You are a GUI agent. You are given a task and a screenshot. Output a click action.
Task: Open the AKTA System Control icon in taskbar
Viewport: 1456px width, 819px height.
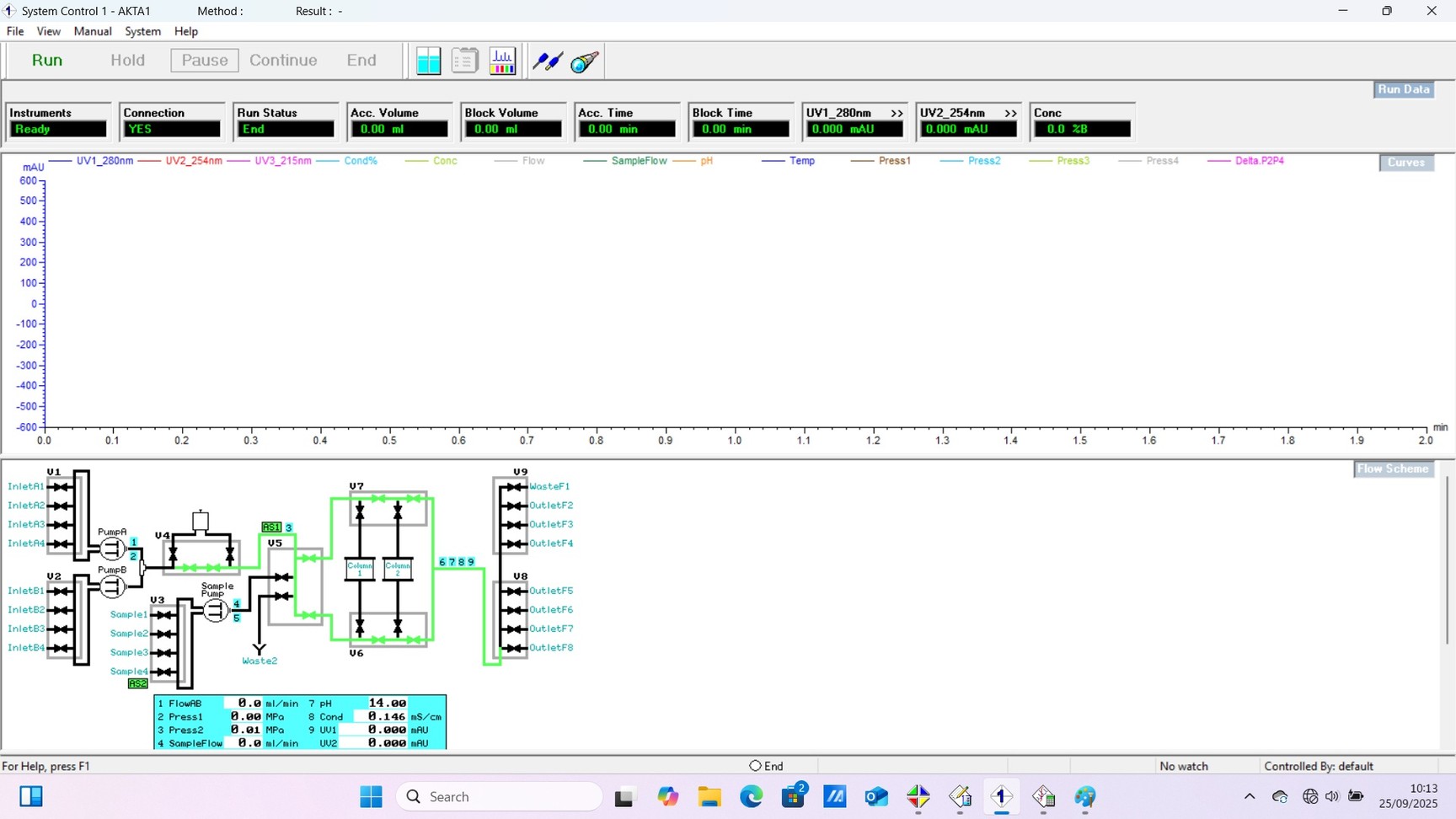click(1001, 796)
